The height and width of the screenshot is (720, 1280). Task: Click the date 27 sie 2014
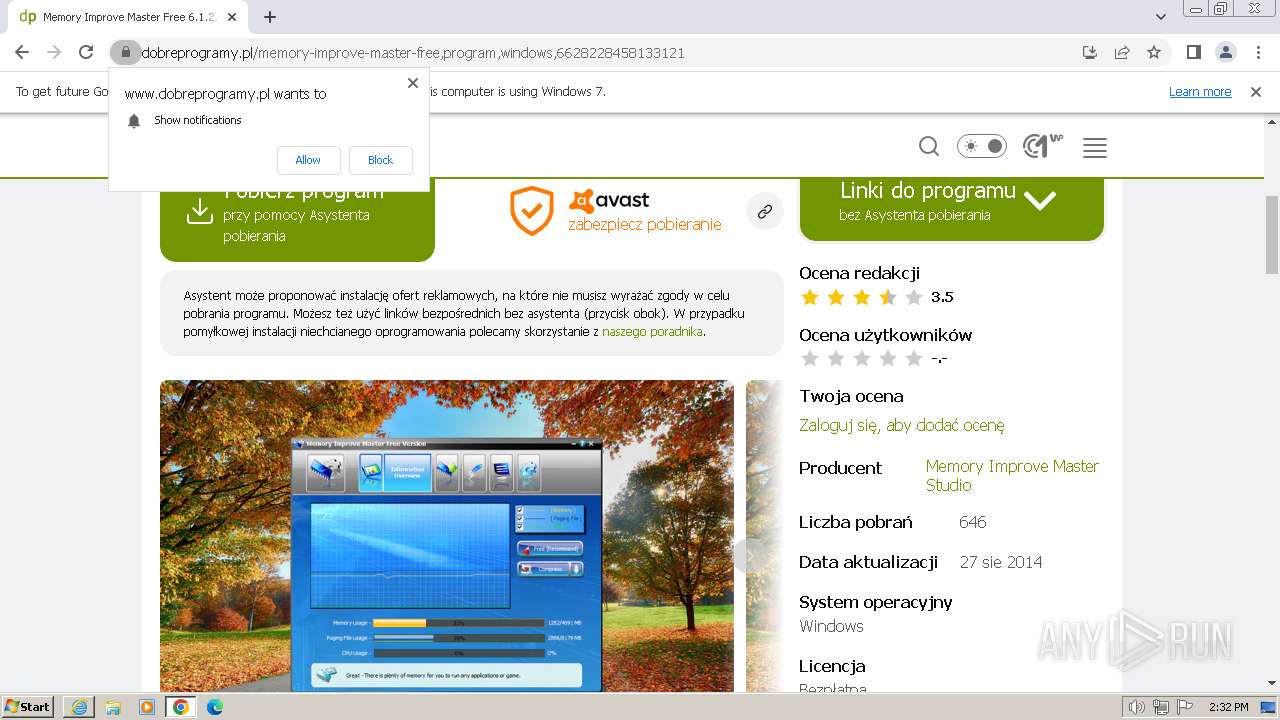pos(1001,562)
